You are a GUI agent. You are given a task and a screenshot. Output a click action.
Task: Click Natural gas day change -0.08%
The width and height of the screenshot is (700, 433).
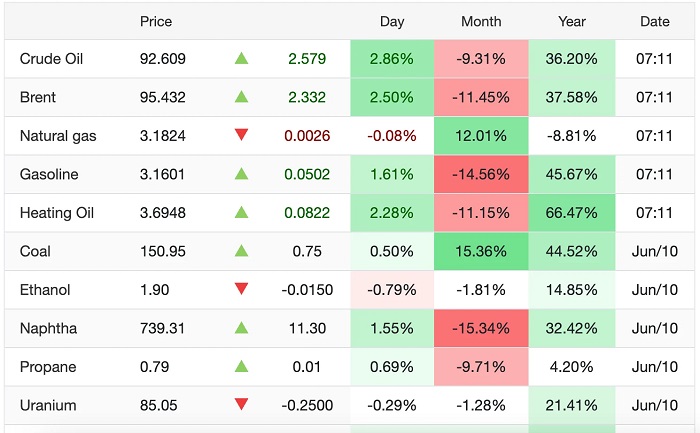click(x=392, y=136)
